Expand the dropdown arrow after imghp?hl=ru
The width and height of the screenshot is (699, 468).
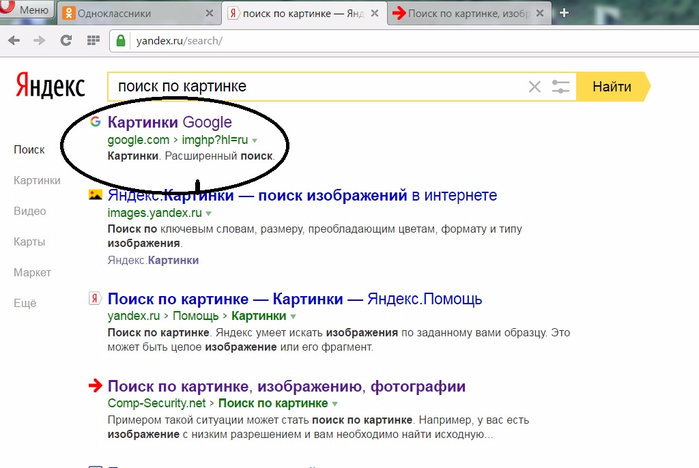tap(255, 140)
